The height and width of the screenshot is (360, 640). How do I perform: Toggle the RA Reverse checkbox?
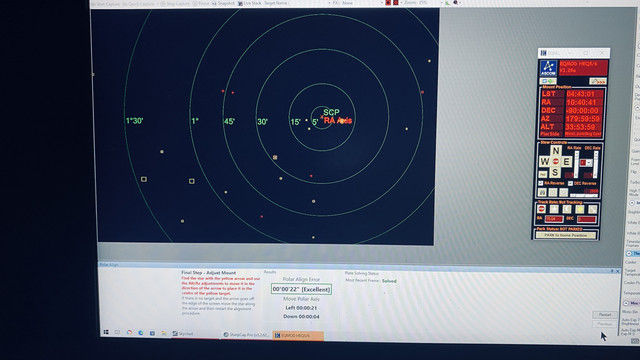pos(540,183)
